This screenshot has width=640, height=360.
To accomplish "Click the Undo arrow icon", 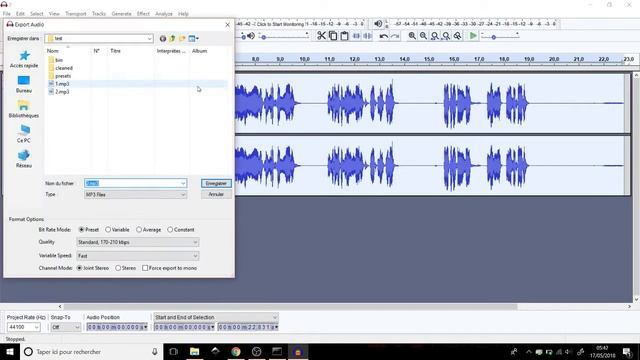I will coord(383,36).
